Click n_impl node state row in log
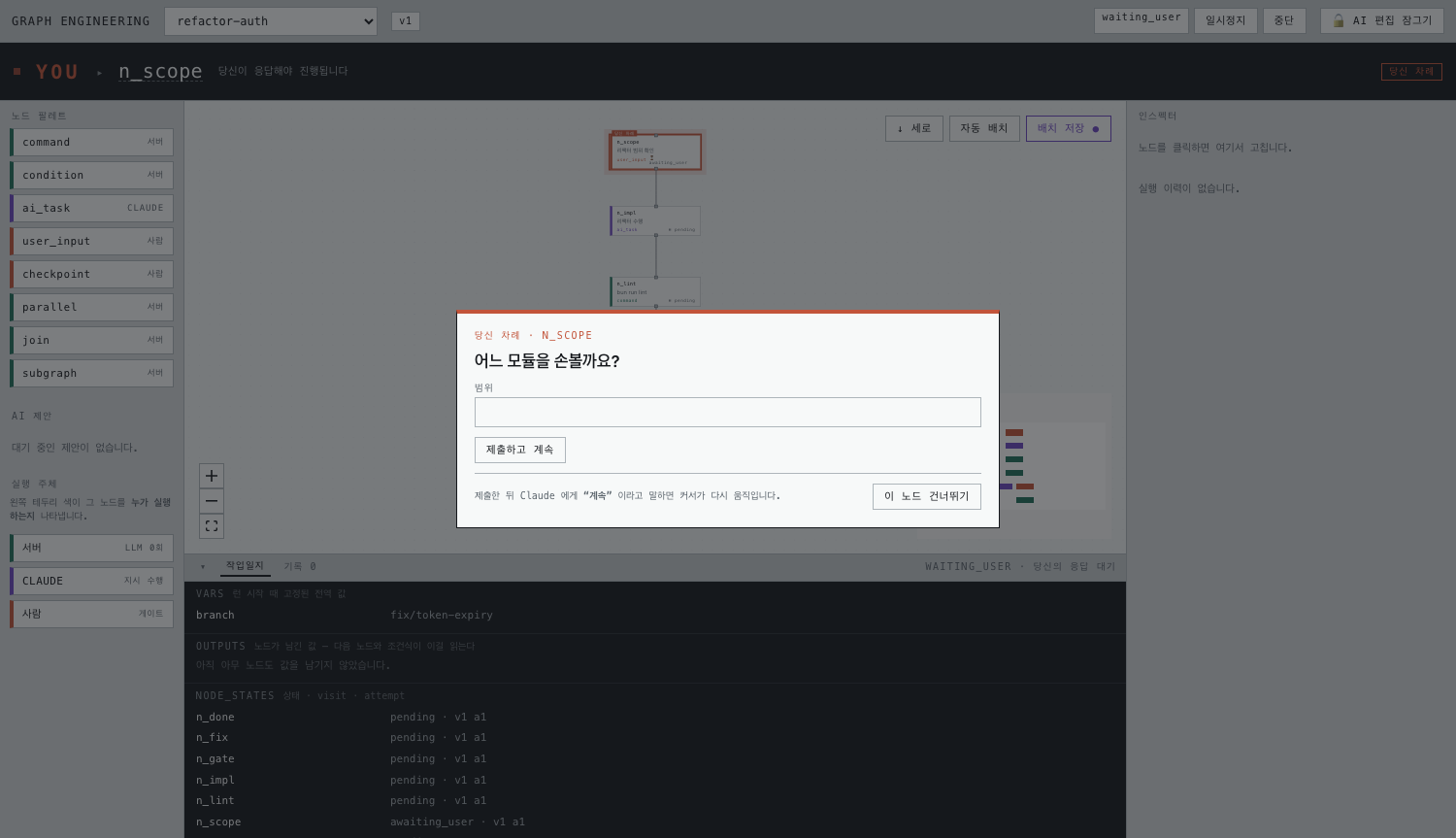Screen dimensions: 1456x838 pyautogui.click(x=655, y=780)
